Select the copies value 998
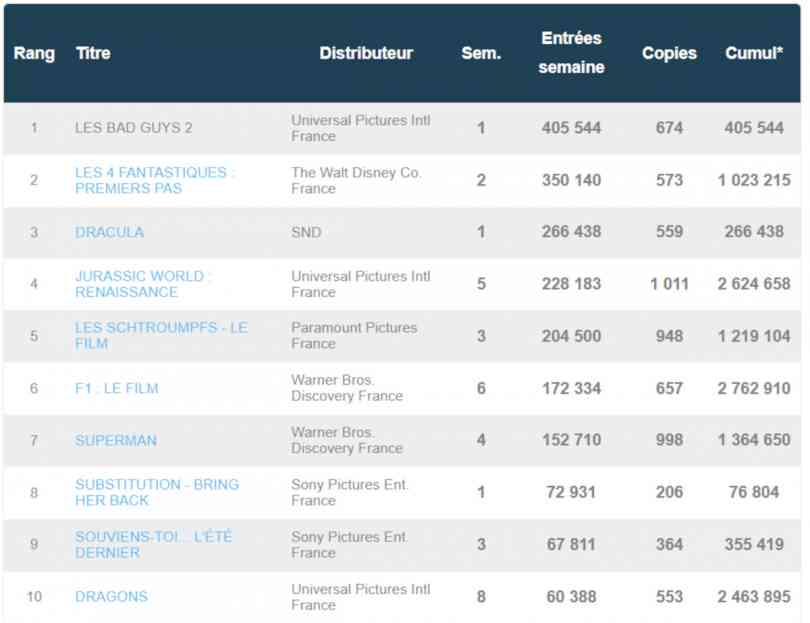 pos(669,440)
